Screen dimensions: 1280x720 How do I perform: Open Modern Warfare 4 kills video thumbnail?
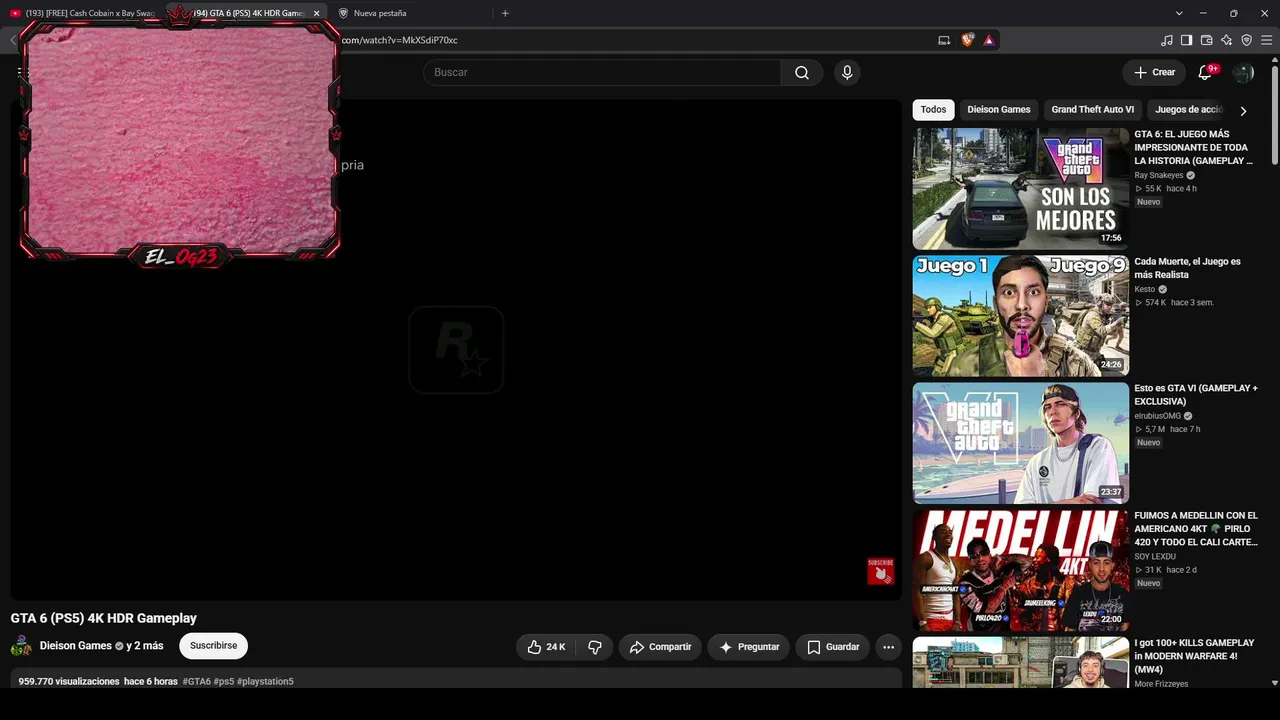(x=1020, y=662)
